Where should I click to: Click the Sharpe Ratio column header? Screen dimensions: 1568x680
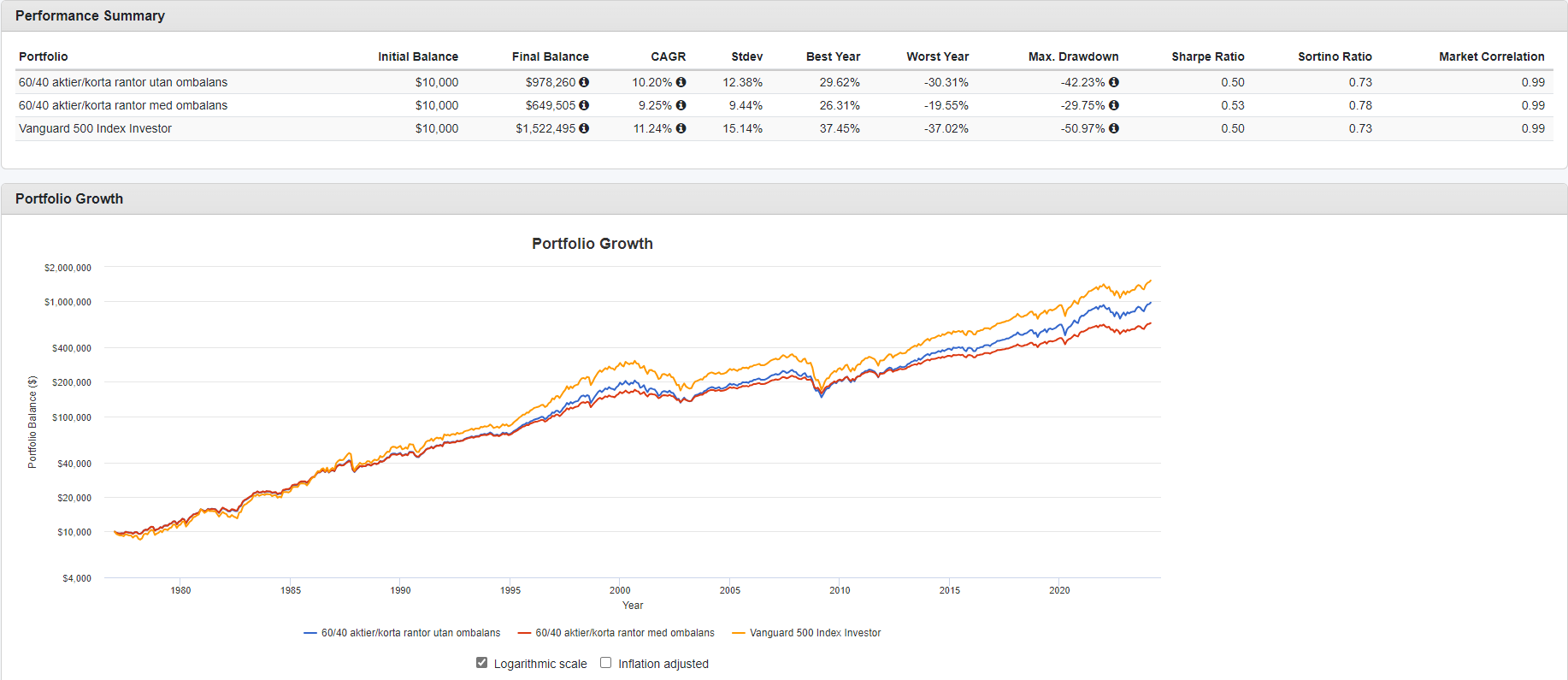coord(1207,56)
